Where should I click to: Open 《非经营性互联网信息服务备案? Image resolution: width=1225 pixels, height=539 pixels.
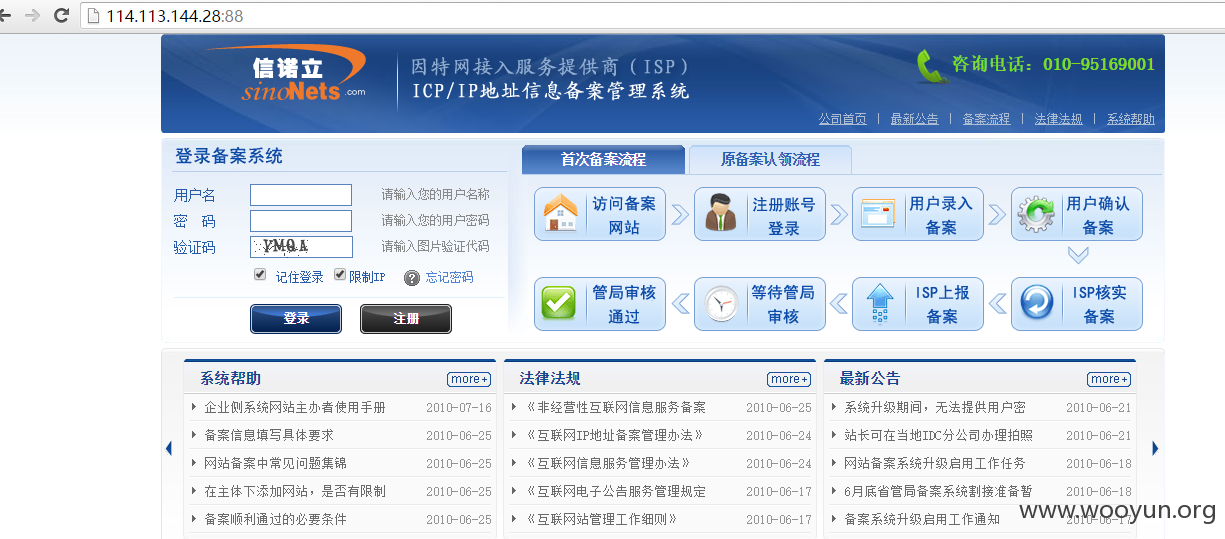(x=615, y=408)
